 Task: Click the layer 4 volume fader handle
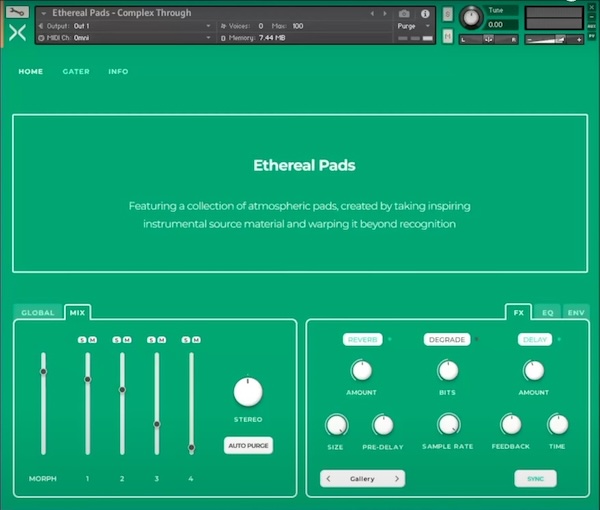191,447
